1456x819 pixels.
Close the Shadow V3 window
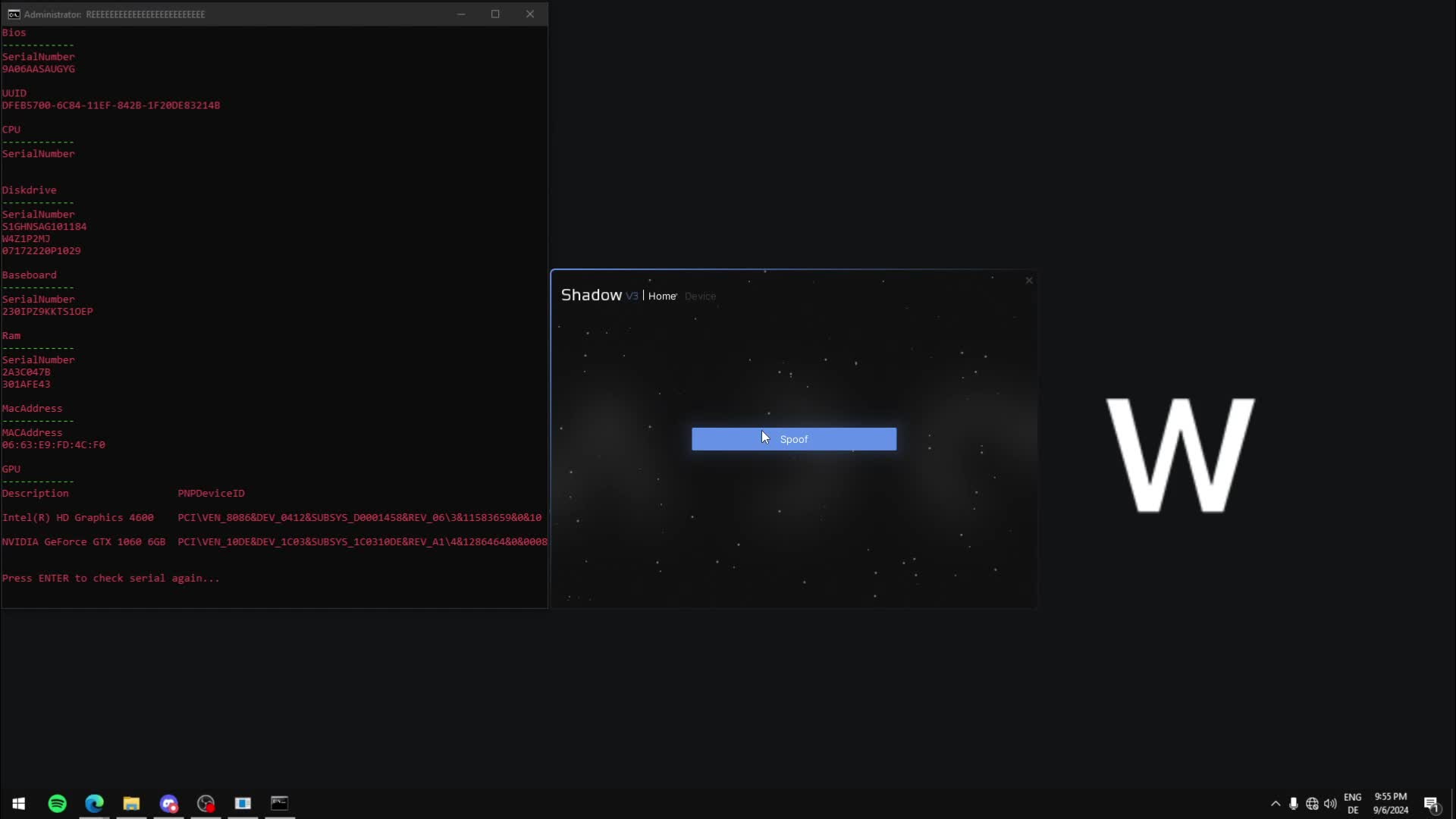[1029, 281]
